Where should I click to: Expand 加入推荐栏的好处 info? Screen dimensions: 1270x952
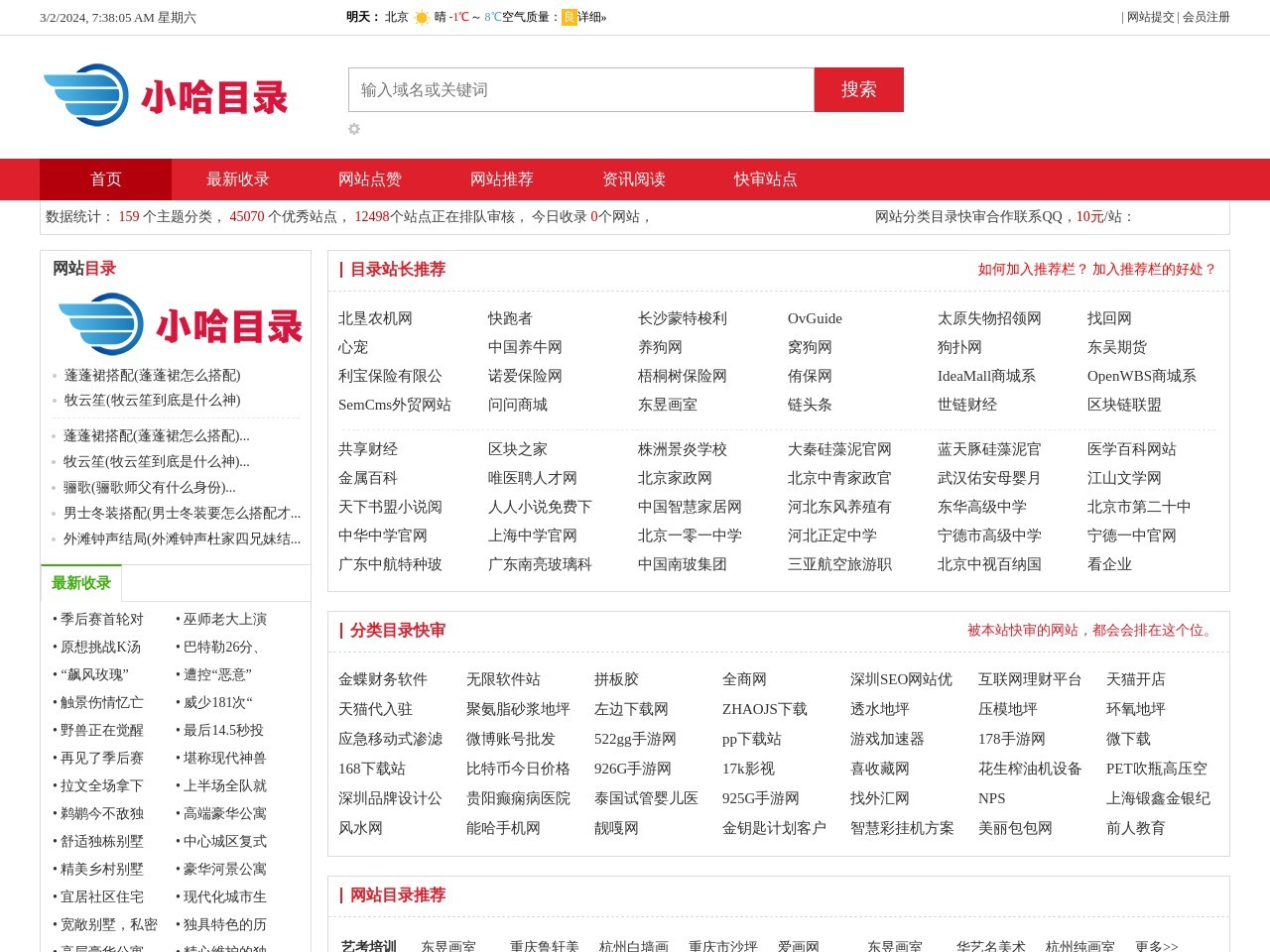[x=1152, y=269]
